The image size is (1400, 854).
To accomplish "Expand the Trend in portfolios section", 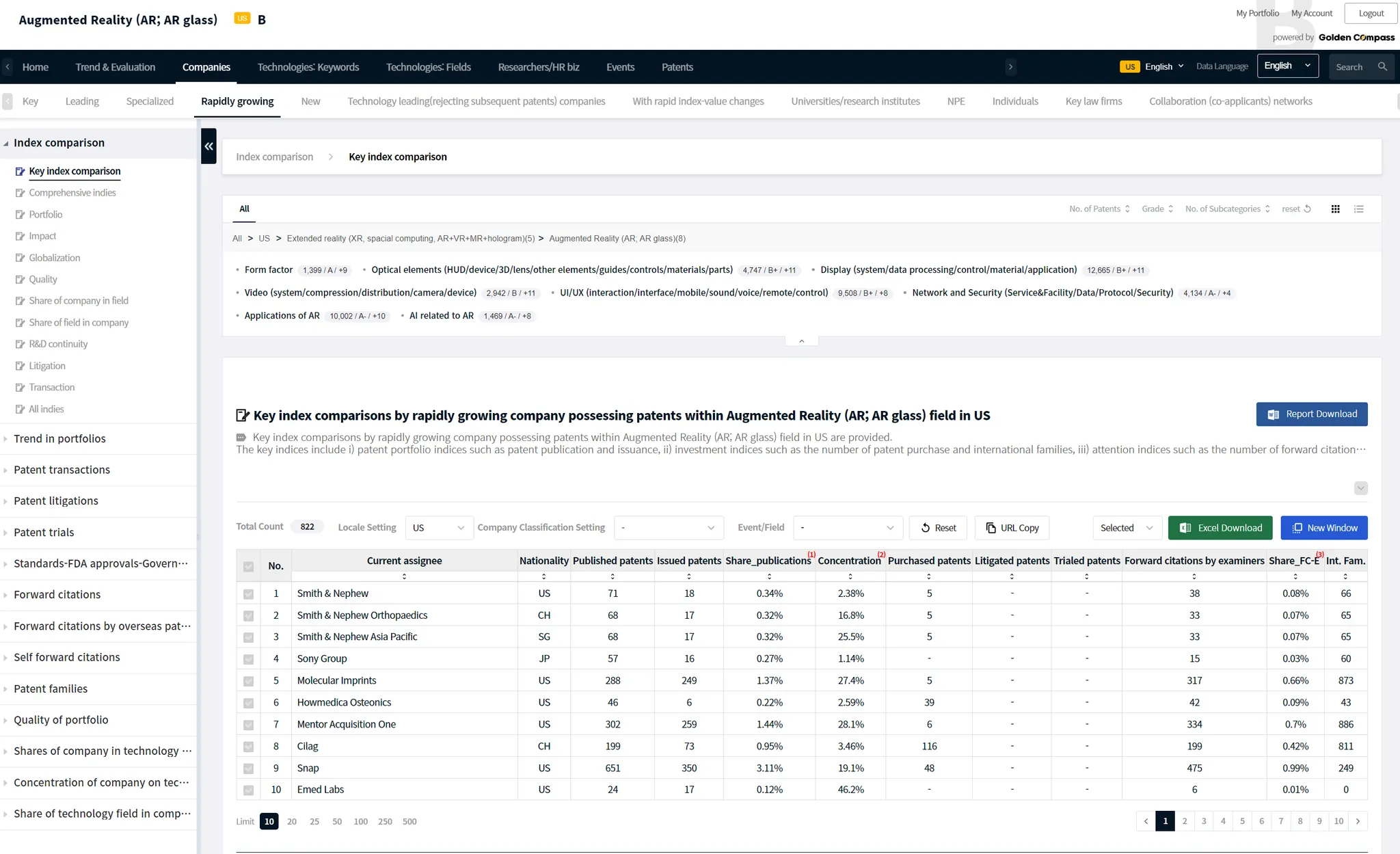I will [x=59, y=439].
